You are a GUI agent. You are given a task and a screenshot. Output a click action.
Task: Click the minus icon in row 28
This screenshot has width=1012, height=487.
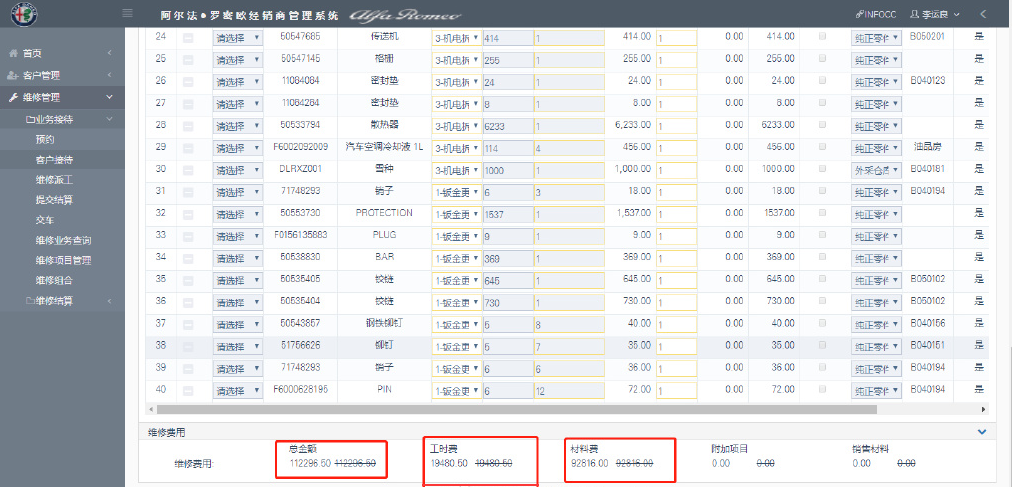tap(188, 126)
